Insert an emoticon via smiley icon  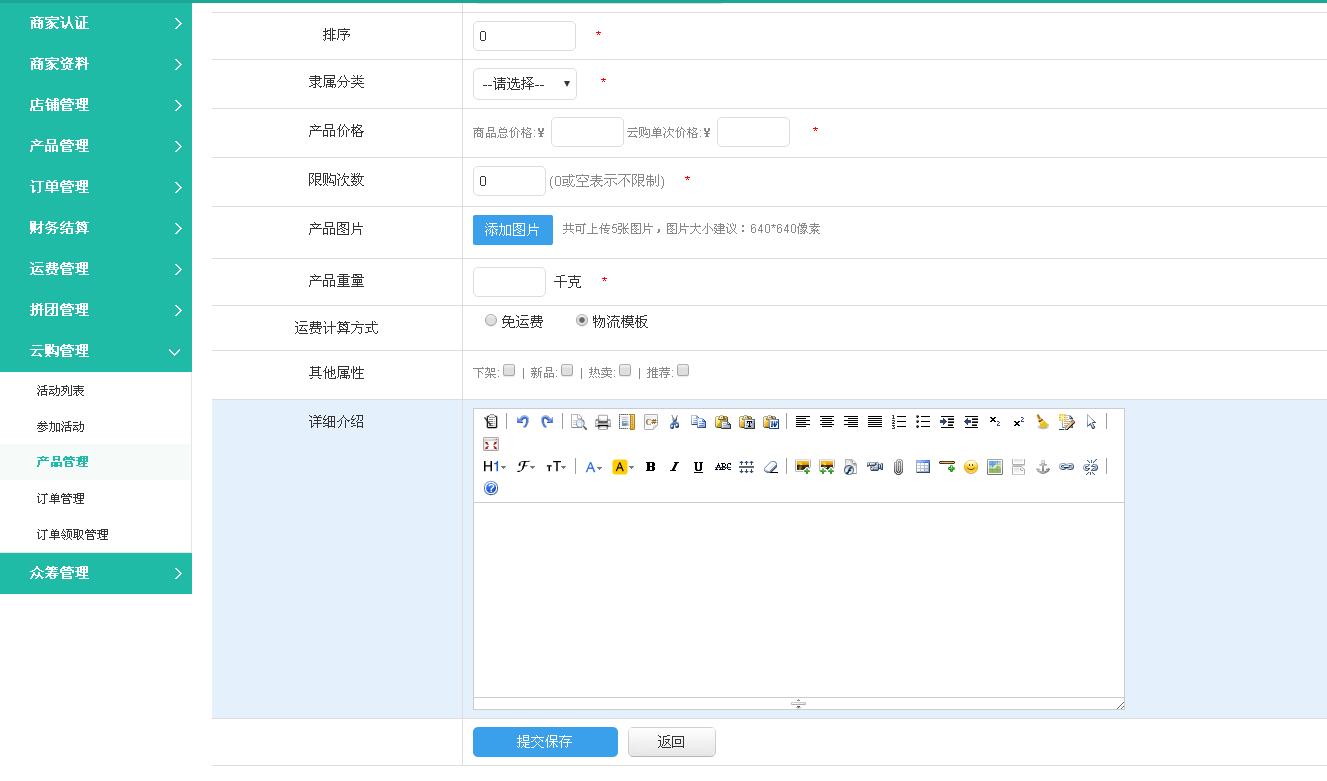(x=970, y=467)
